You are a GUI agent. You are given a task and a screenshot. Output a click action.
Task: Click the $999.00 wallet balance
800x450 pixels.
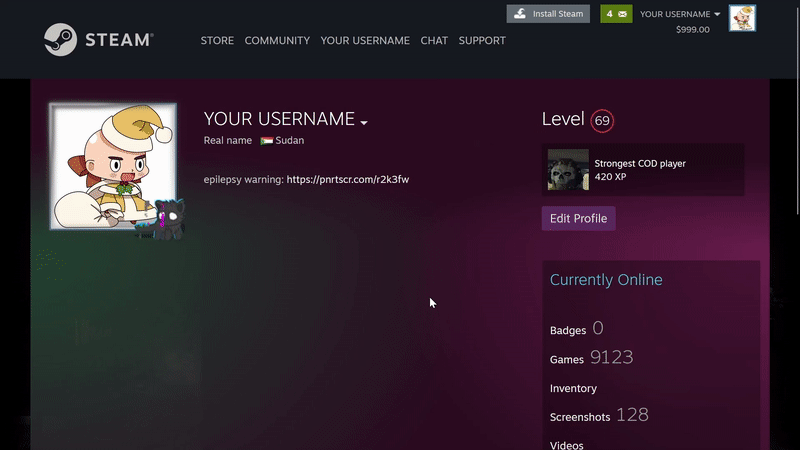[x=692, y=30]
